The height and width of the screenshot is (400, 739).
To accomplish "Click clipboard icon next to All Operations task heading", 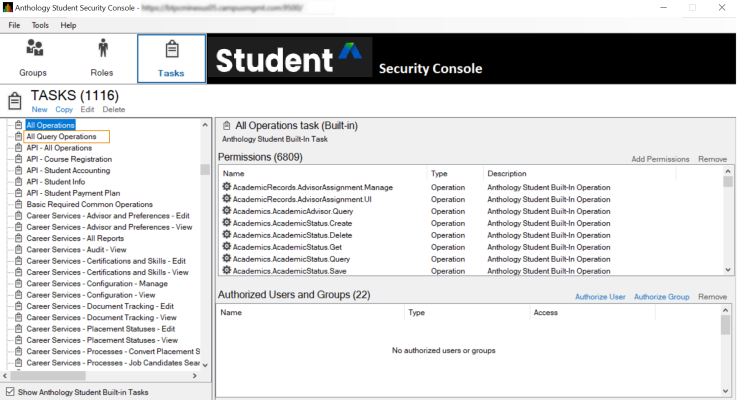I will 224,126.
